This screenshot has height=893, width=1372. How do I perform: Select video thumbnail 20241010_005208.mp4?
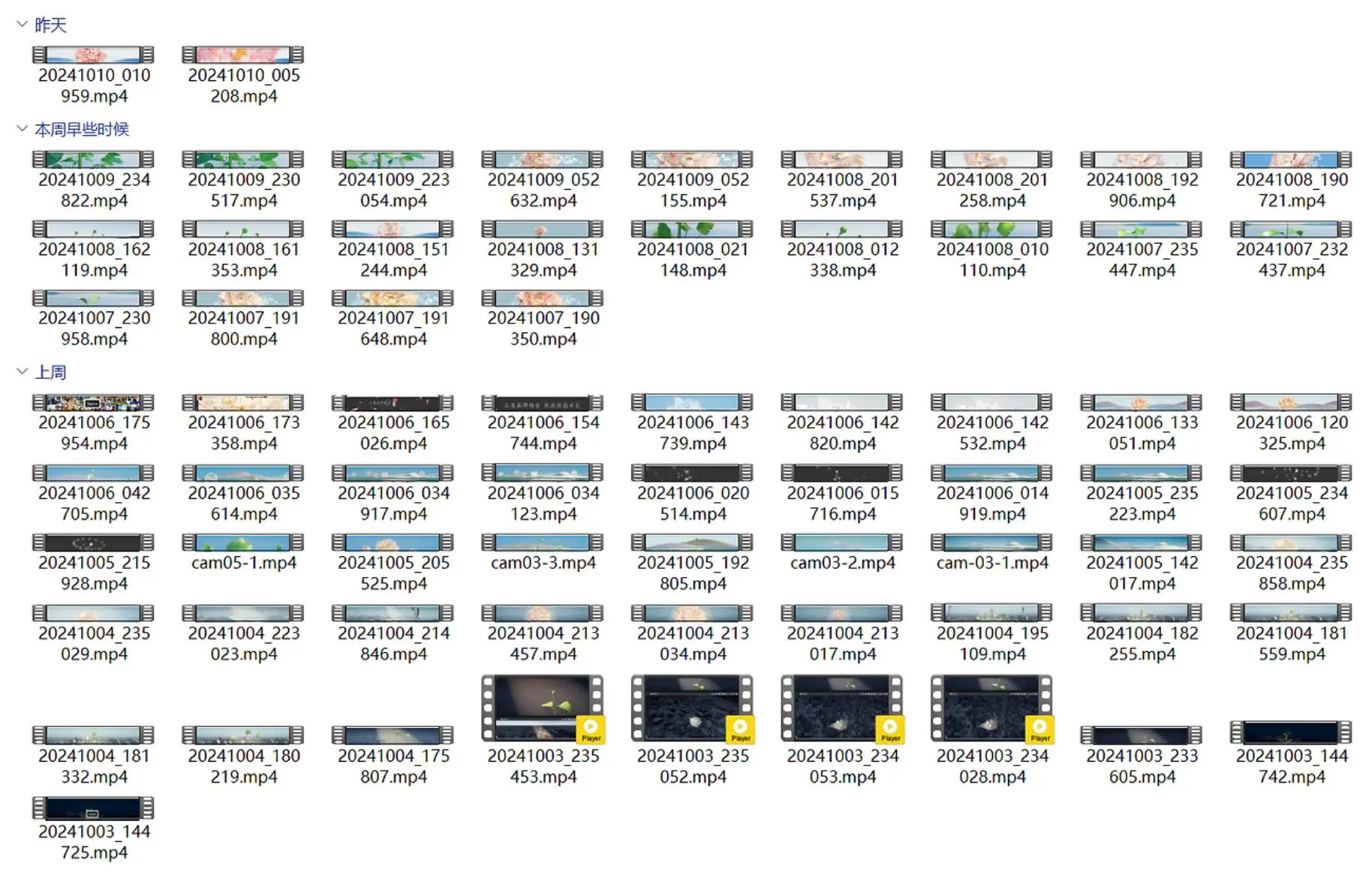point(243,55)
